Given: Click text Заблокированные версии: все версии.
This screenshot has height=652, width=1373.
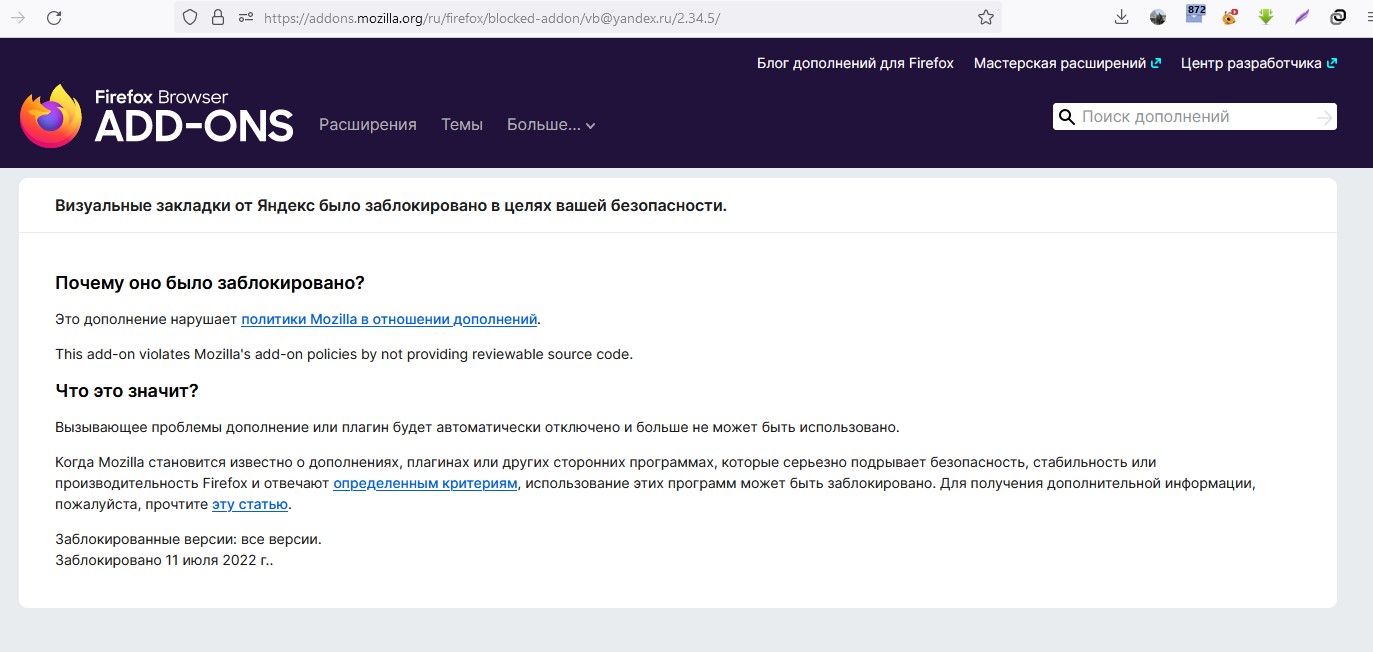Looking at the screenshot, I should (188, 540).
